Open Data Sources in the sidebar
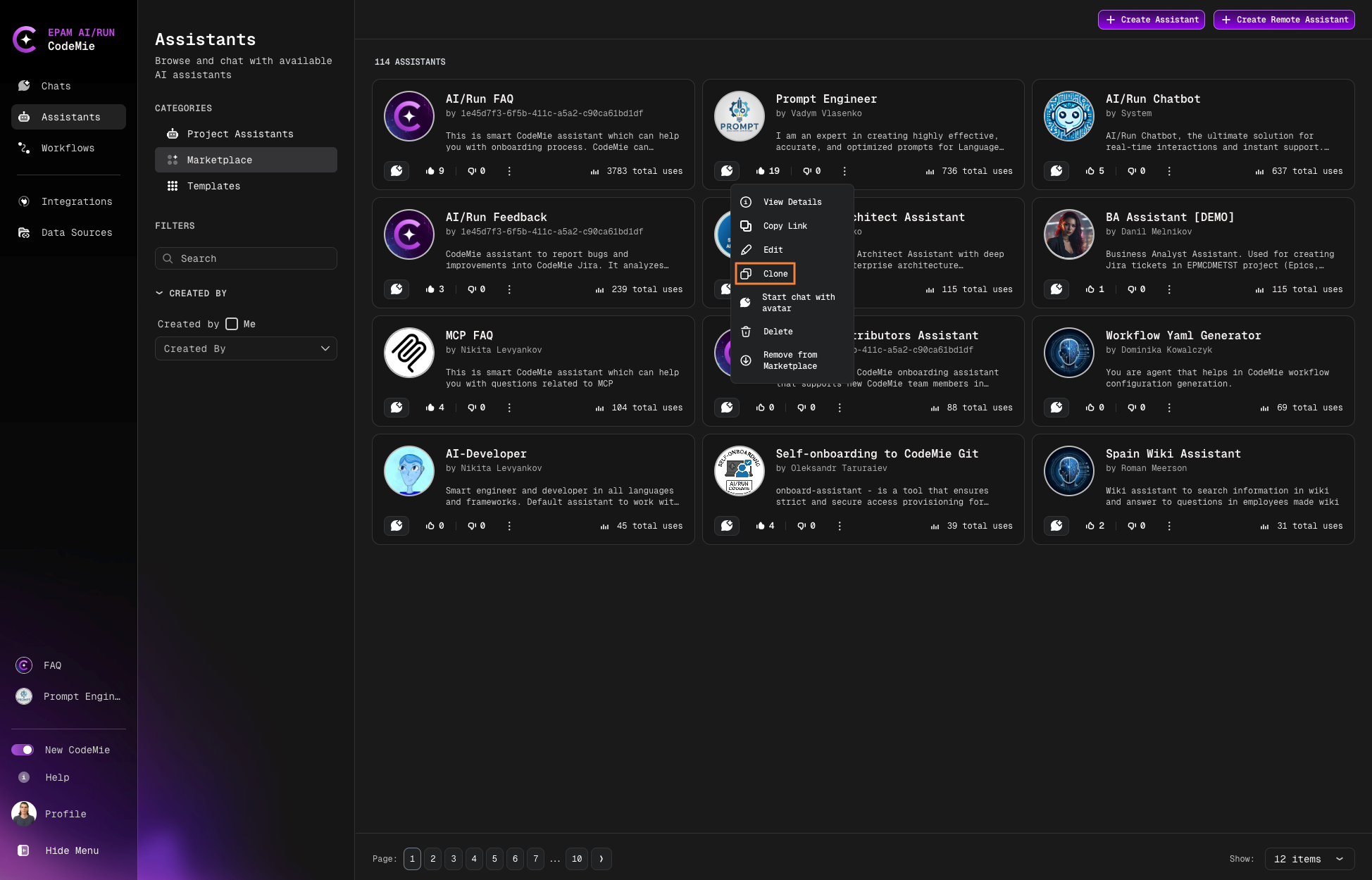 pos(76,232)
